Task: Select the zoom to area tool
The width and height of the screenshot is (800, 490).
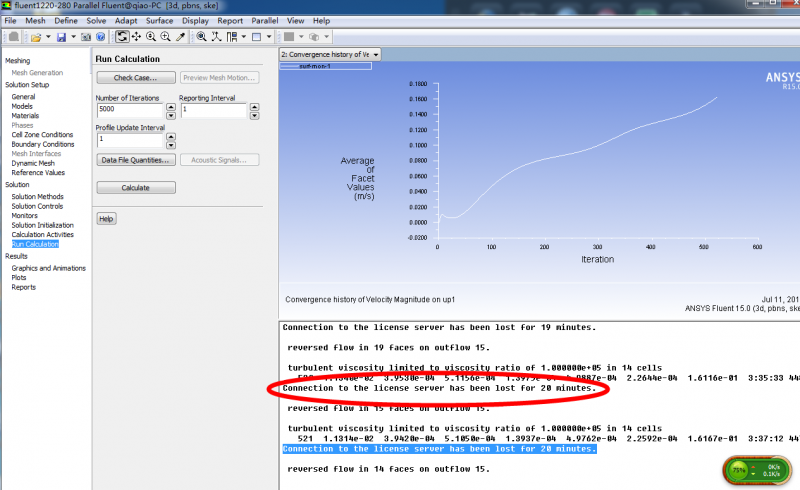Action: [x=165, y=37]
